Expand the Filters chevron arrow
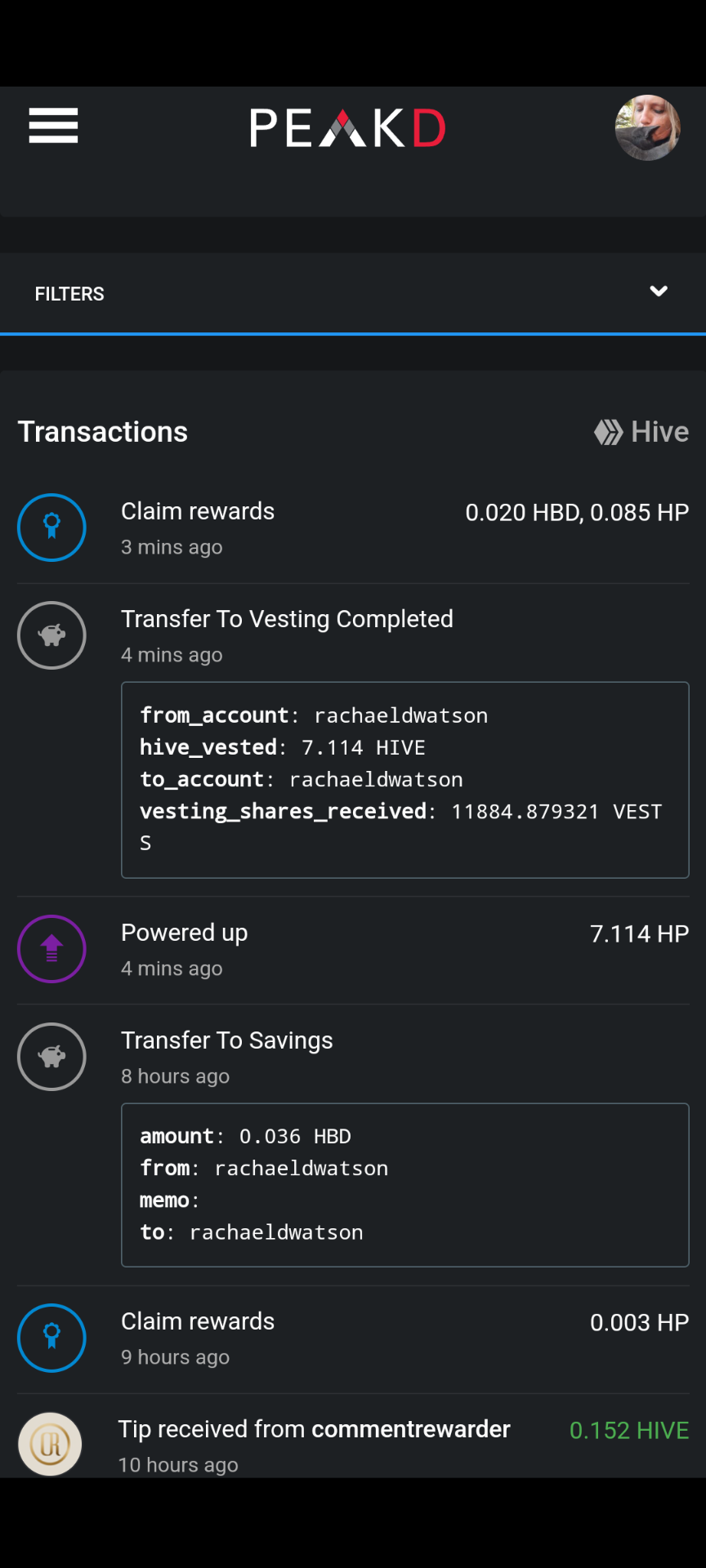The image size is (706, 1568). pyautogui.click(x=659, y=292)
